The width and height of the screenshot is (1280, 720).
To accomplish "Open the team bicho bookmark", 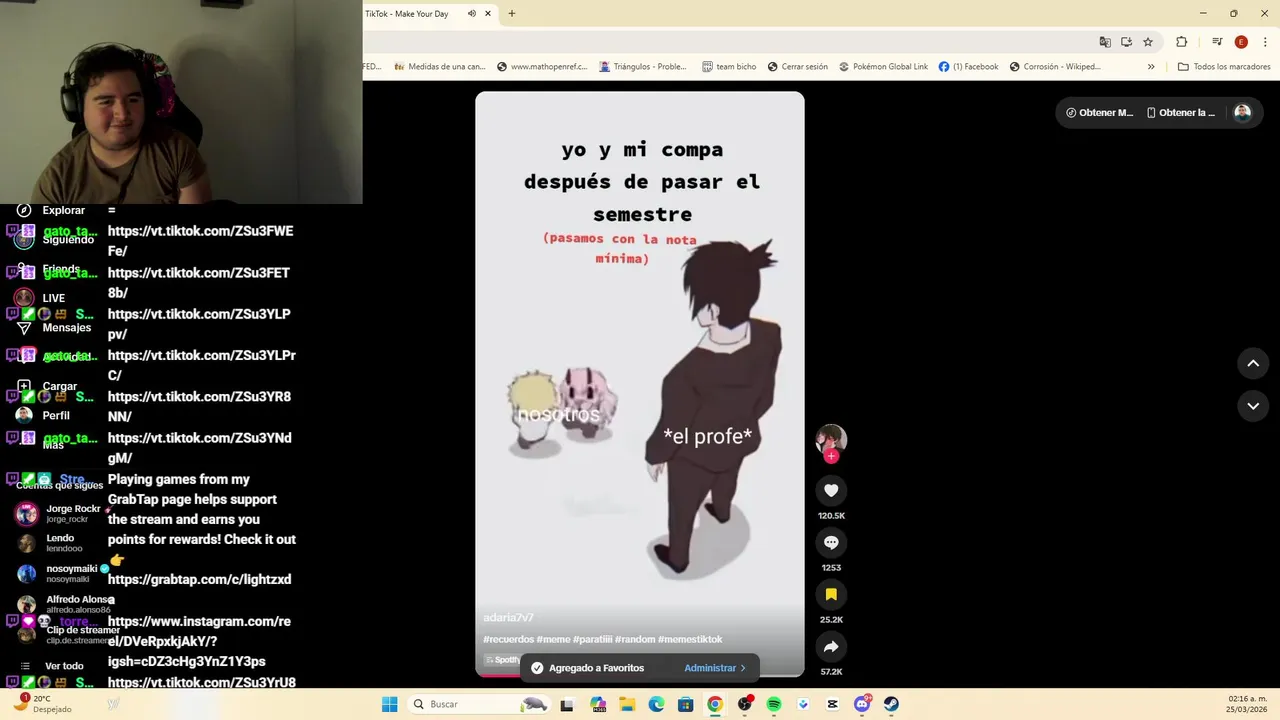I will tap(729, 67).
